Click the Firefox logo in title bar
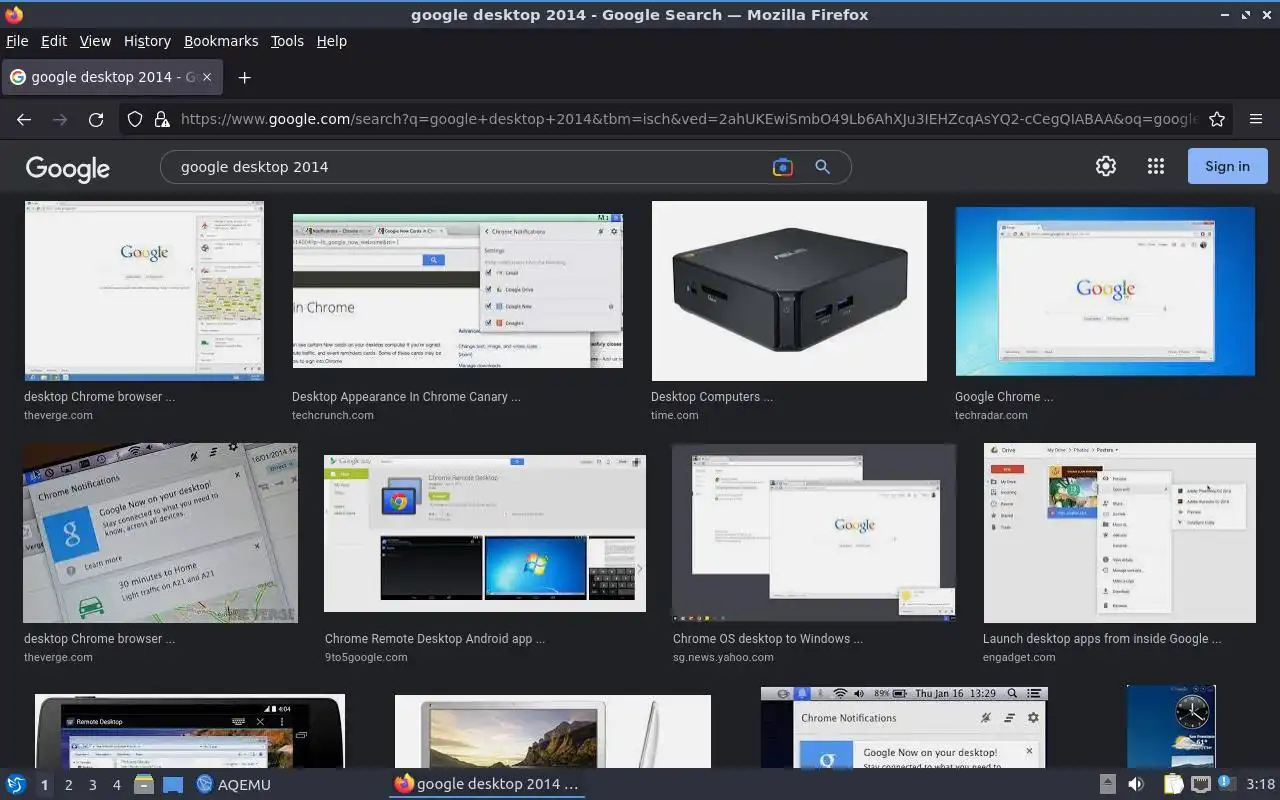 tap(14, 14)
